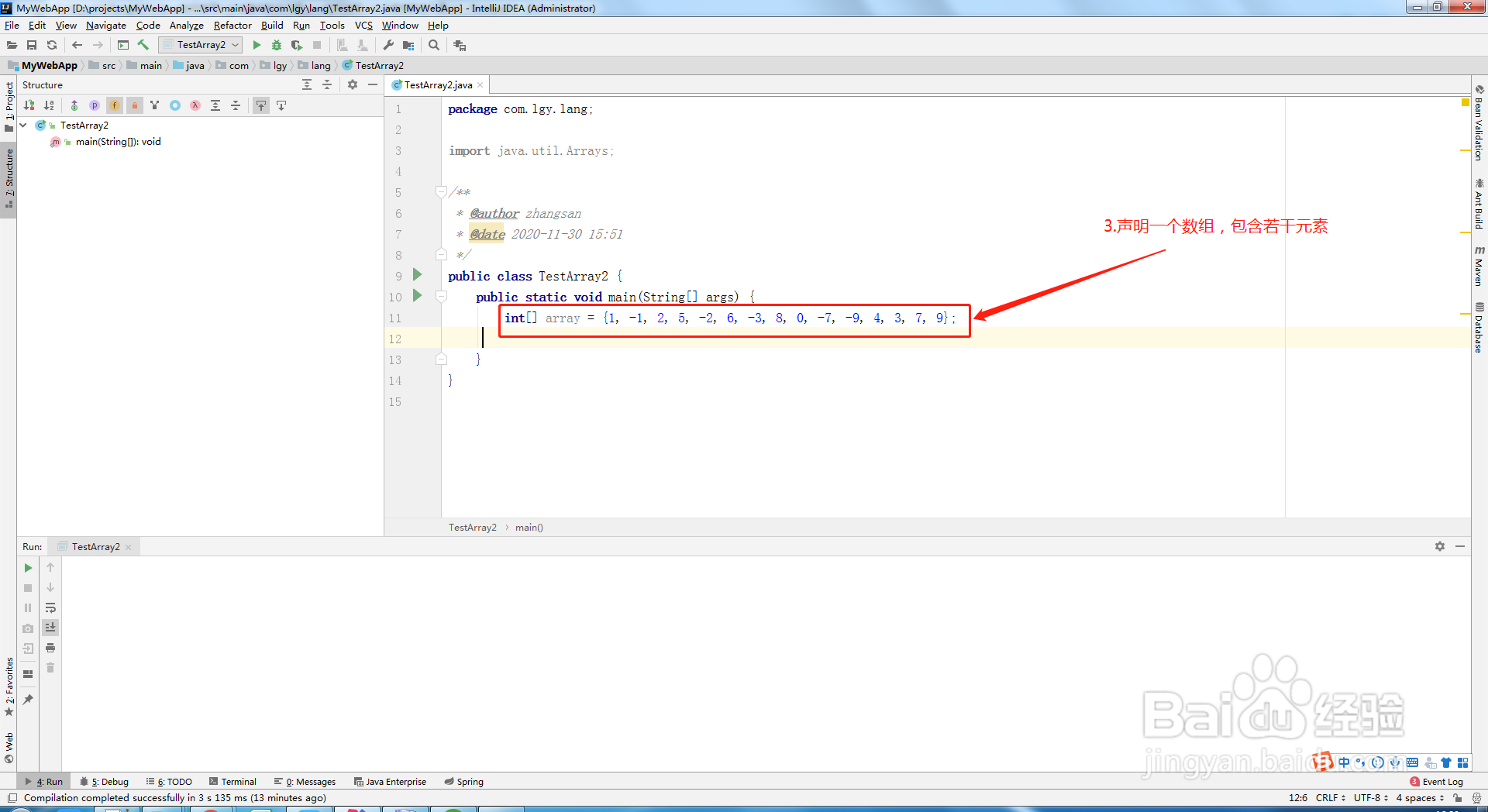Open the File menu

12,26
